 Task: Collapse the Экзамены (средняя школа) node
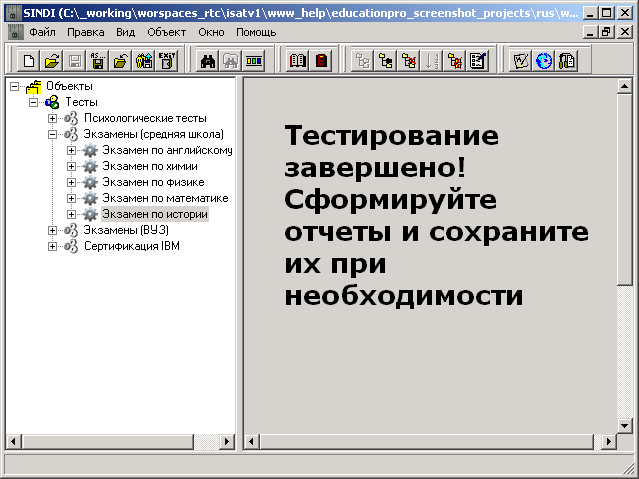coord(53,134)
